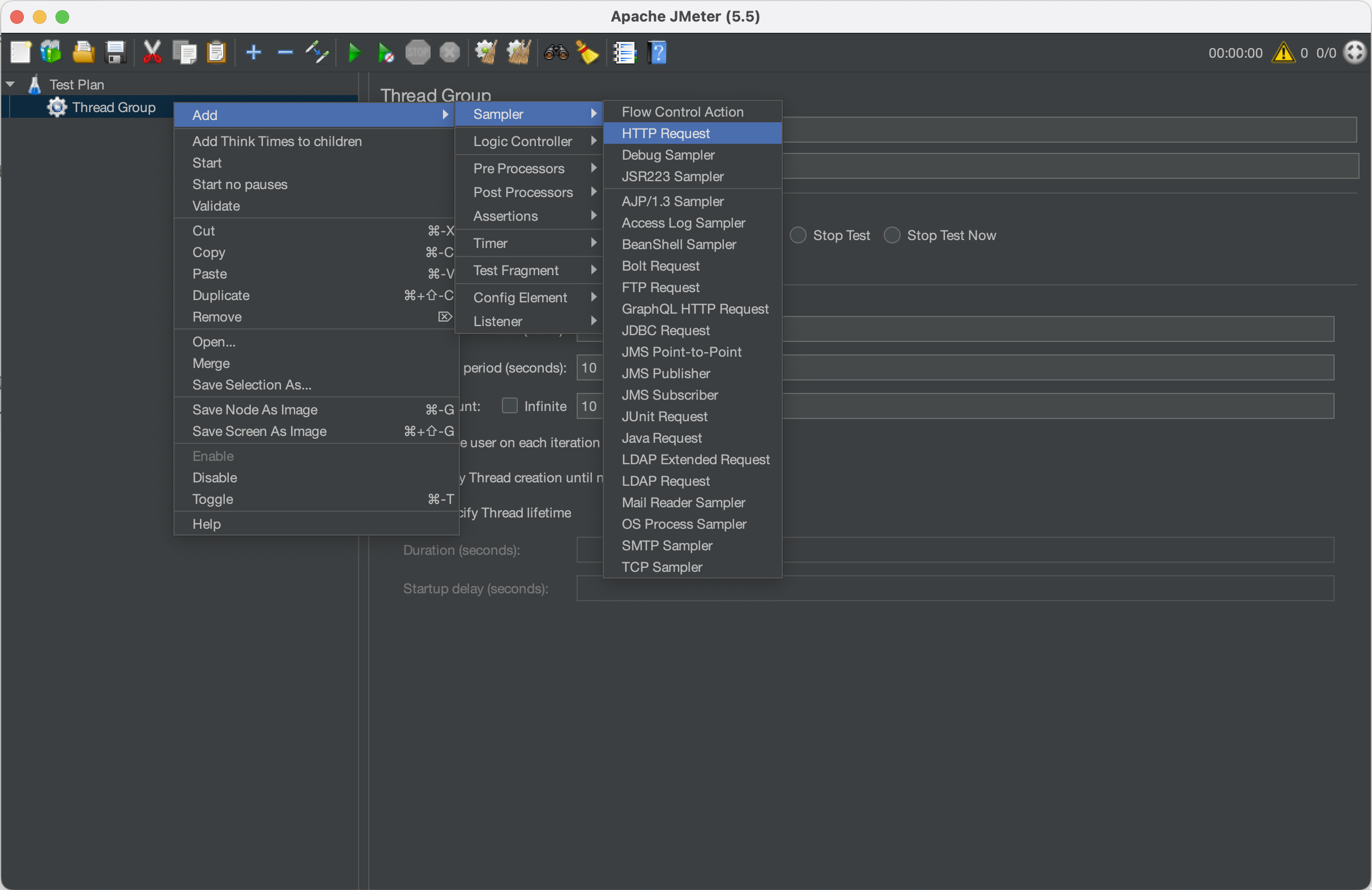Click the Clear broom icon

pos(486,53)
